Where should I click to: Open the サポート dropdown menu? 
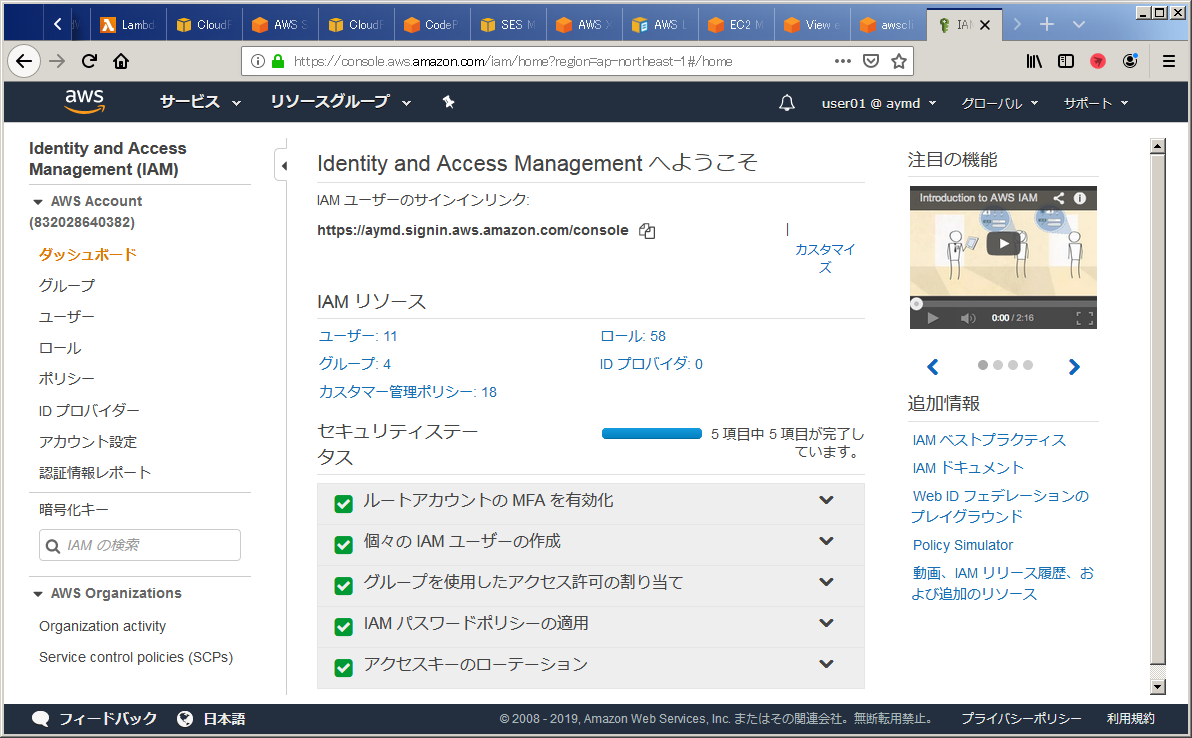click(1095, 103)
